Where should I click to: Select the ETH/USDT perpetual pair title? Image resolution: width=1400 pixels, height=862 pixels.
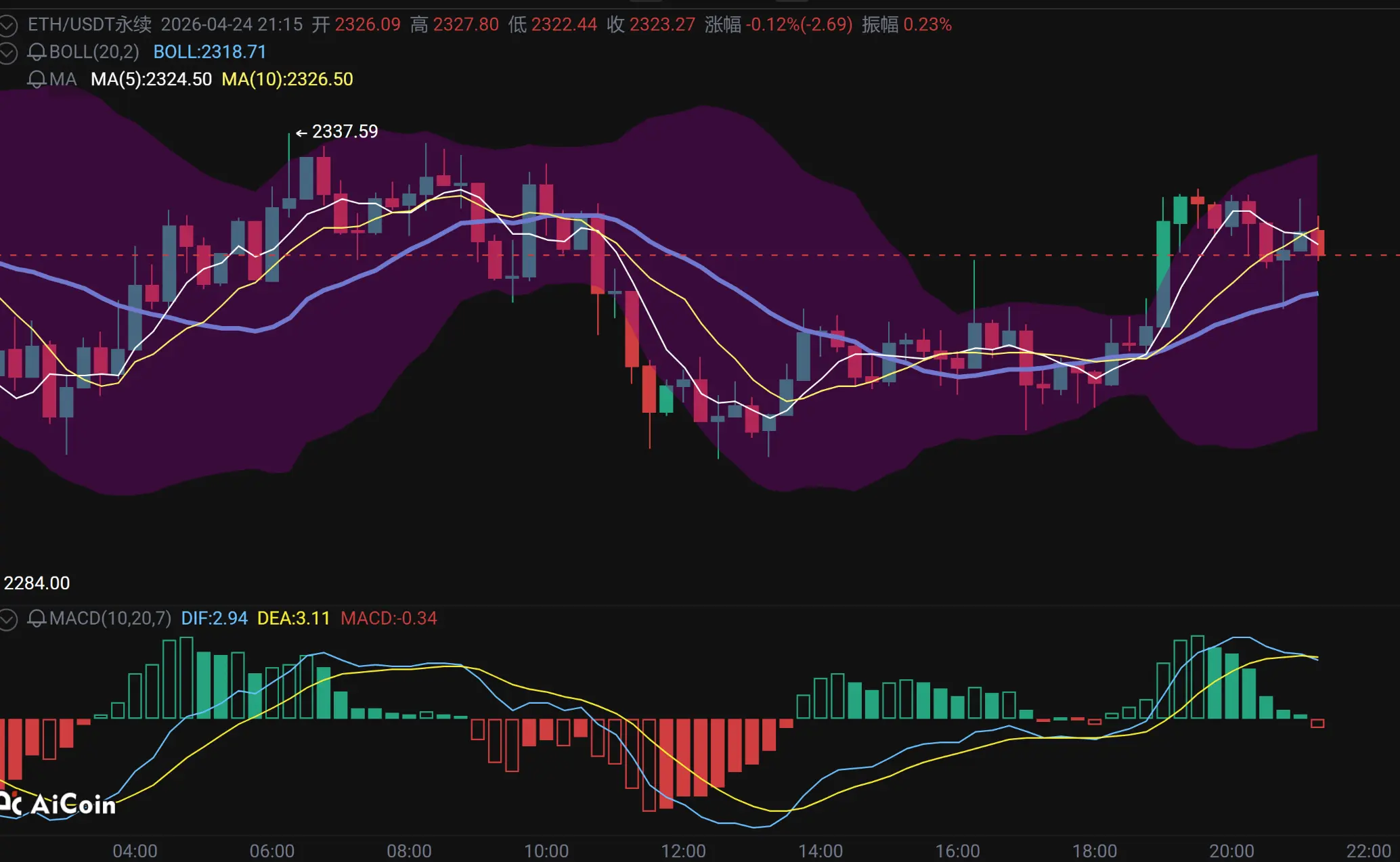point(89,25)
